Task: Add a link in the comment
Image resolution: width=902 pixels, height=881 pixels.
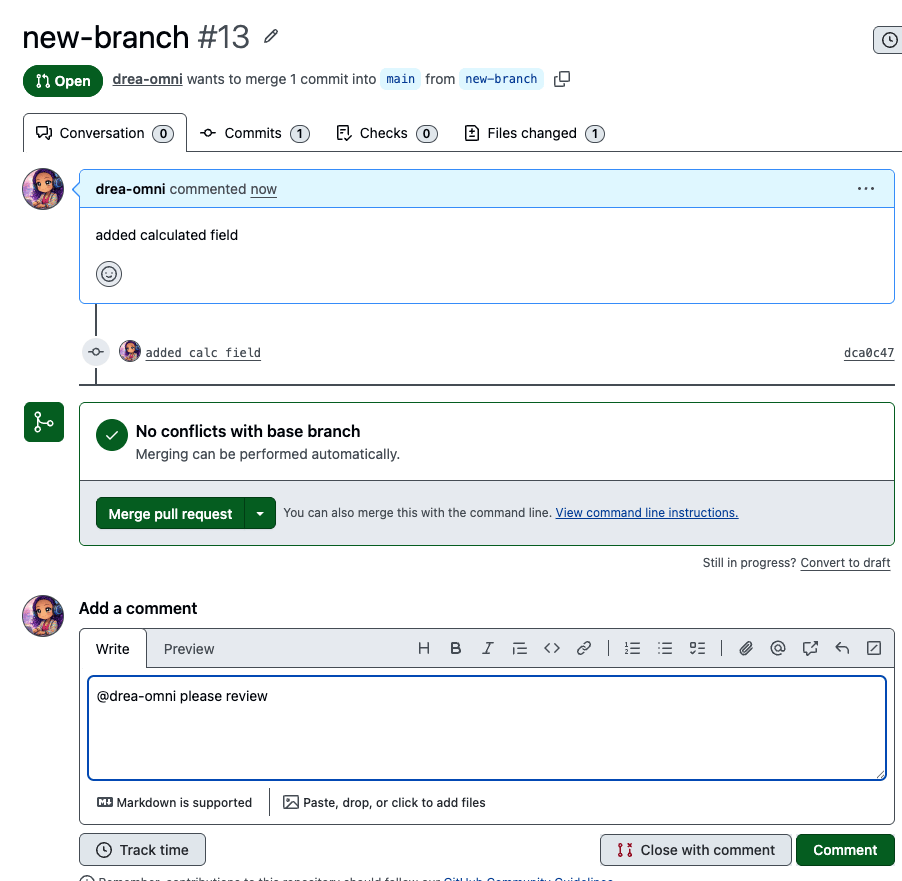Action: coord(584,649)
